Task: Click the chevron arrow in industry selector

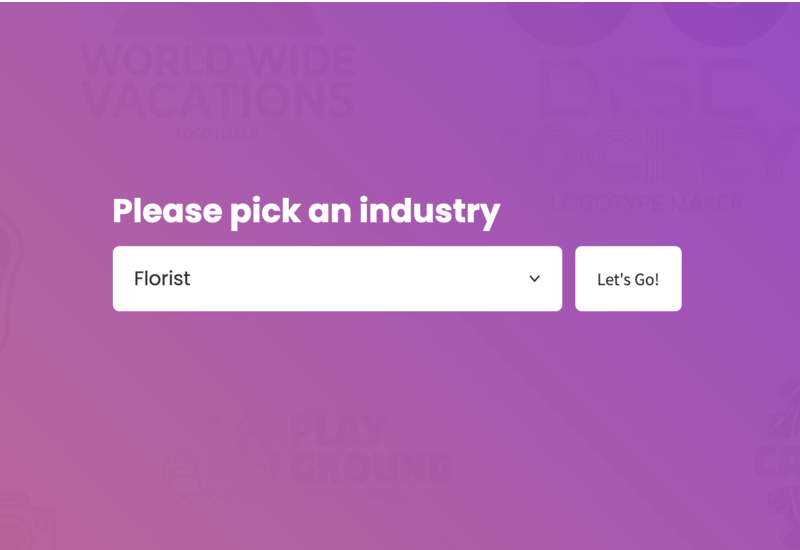Action: [x=534, y=279]
